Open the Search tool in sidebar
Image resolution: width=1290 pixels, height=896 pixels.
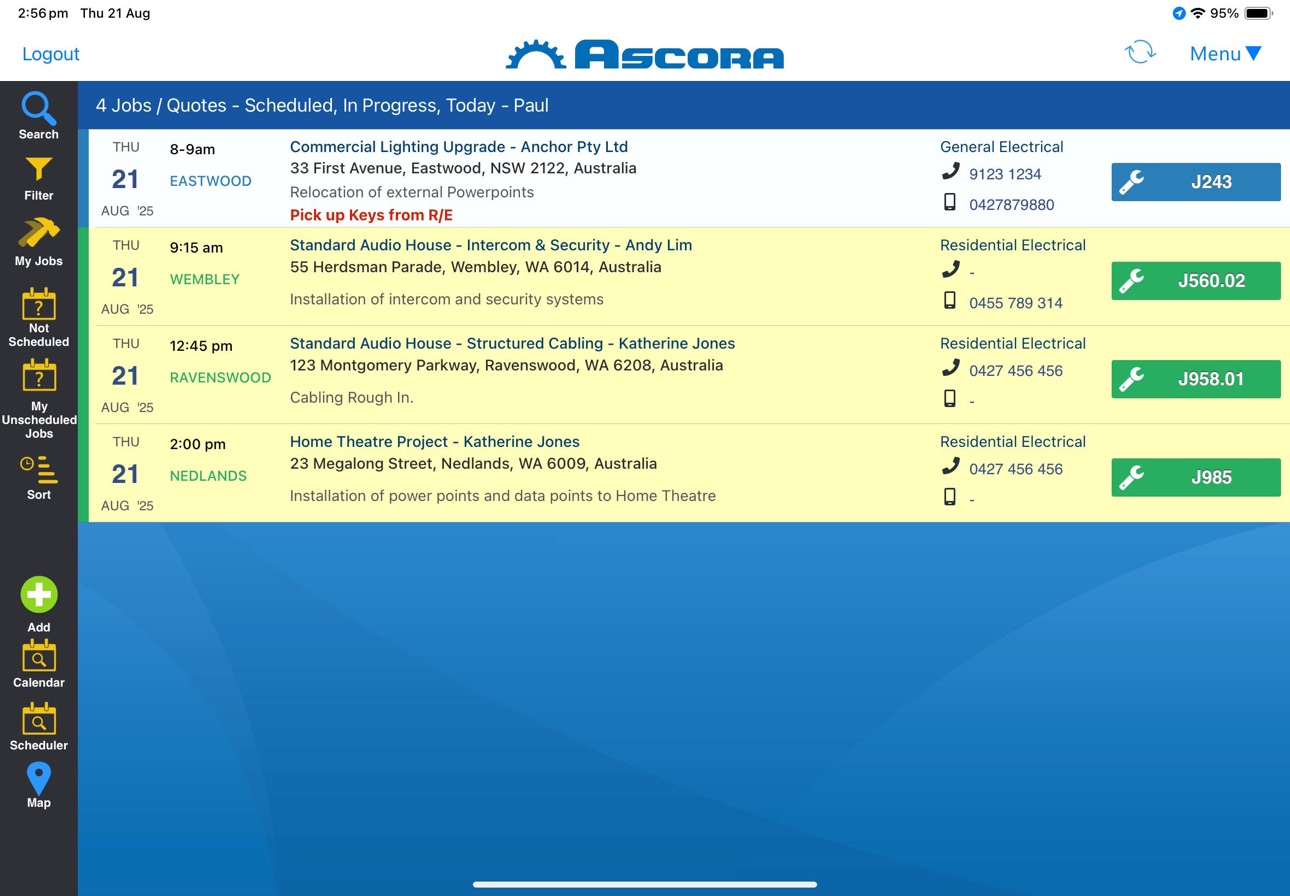click(38, 115)
